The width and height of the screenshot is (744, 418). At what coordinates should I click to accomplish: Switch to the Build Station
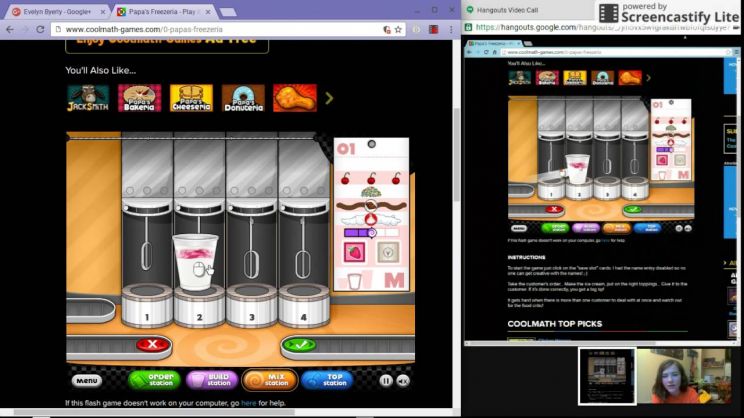point(212,380)
